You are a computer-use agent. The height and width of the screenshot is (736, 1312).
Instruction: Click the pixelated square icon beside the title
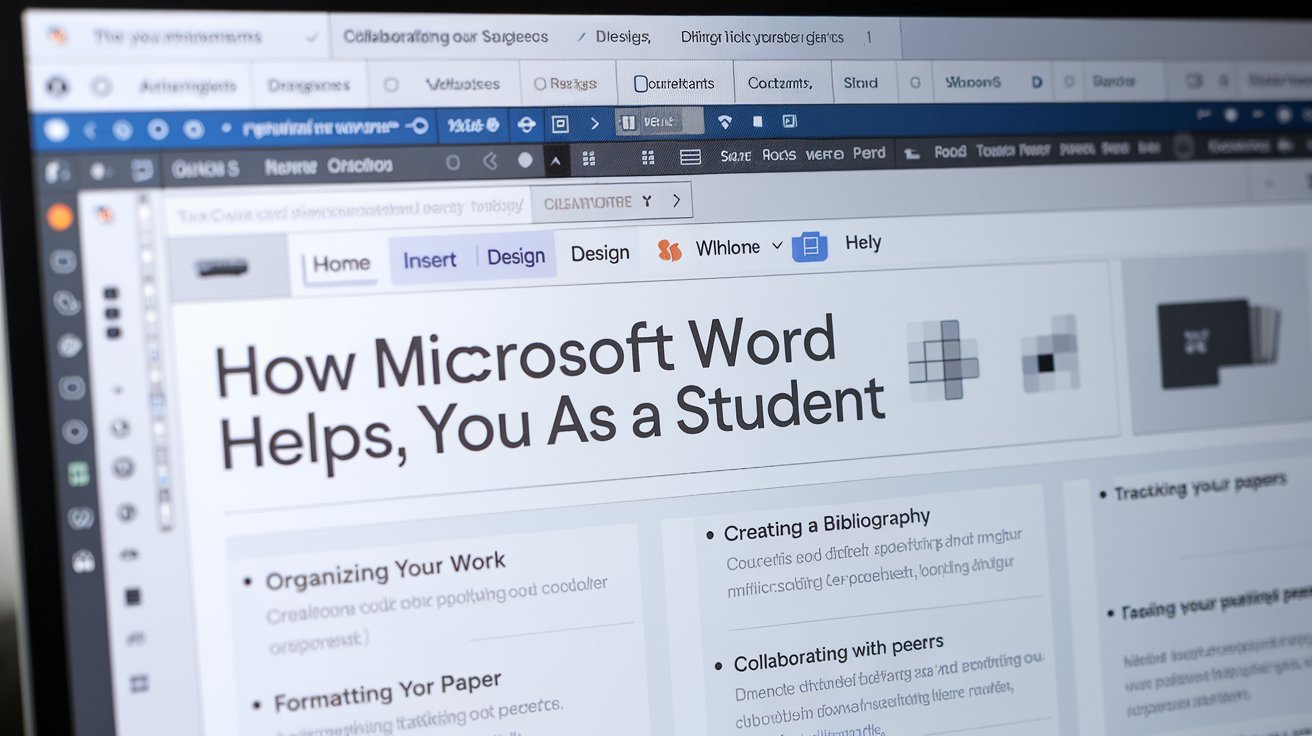(x=1049, y=352)
